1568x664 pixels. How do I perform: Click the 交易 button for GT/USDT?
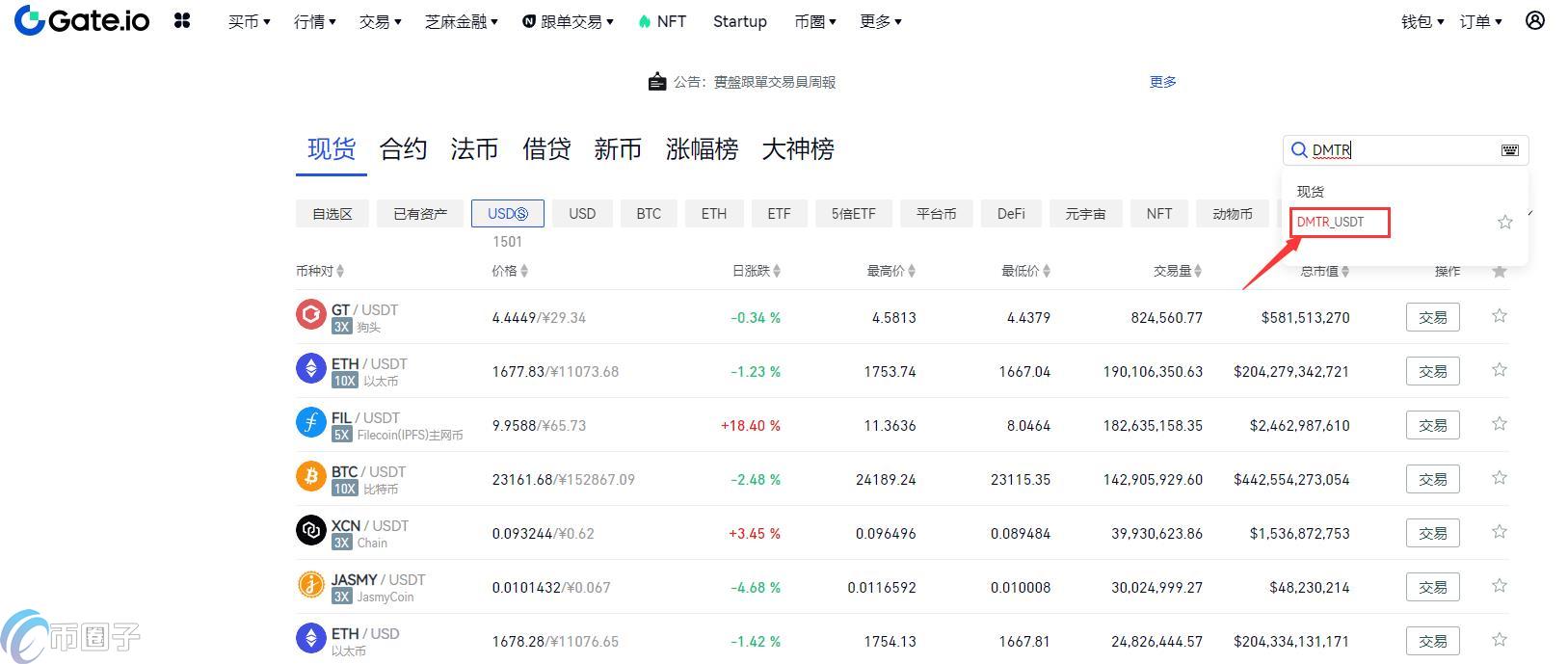tap(1433, 317)
